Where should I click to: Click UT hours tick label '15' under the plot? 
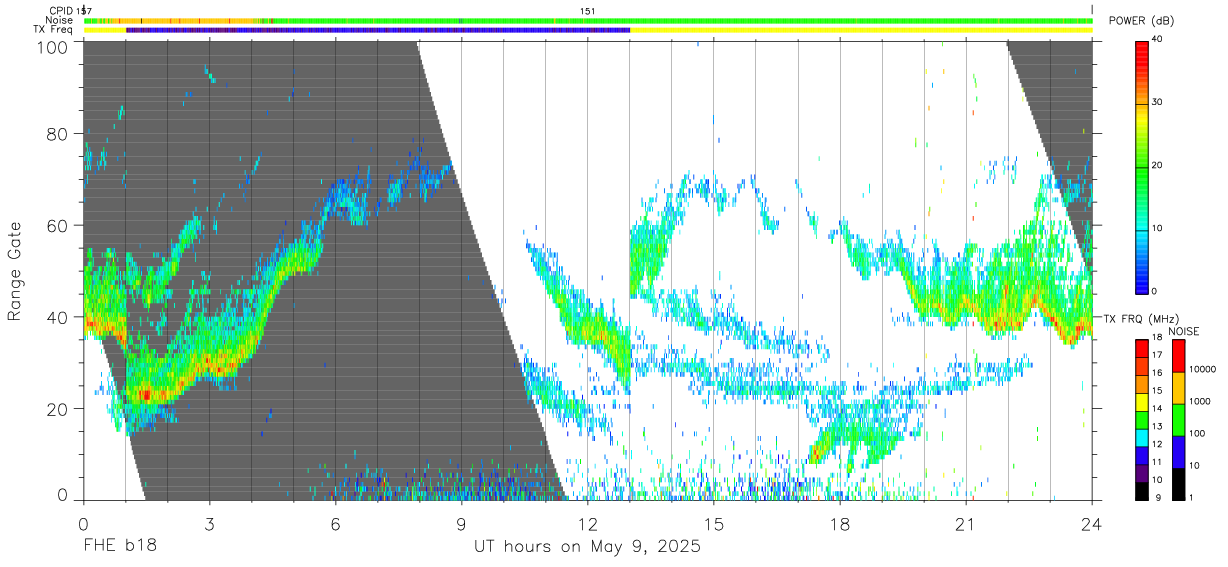click(714, 524)
